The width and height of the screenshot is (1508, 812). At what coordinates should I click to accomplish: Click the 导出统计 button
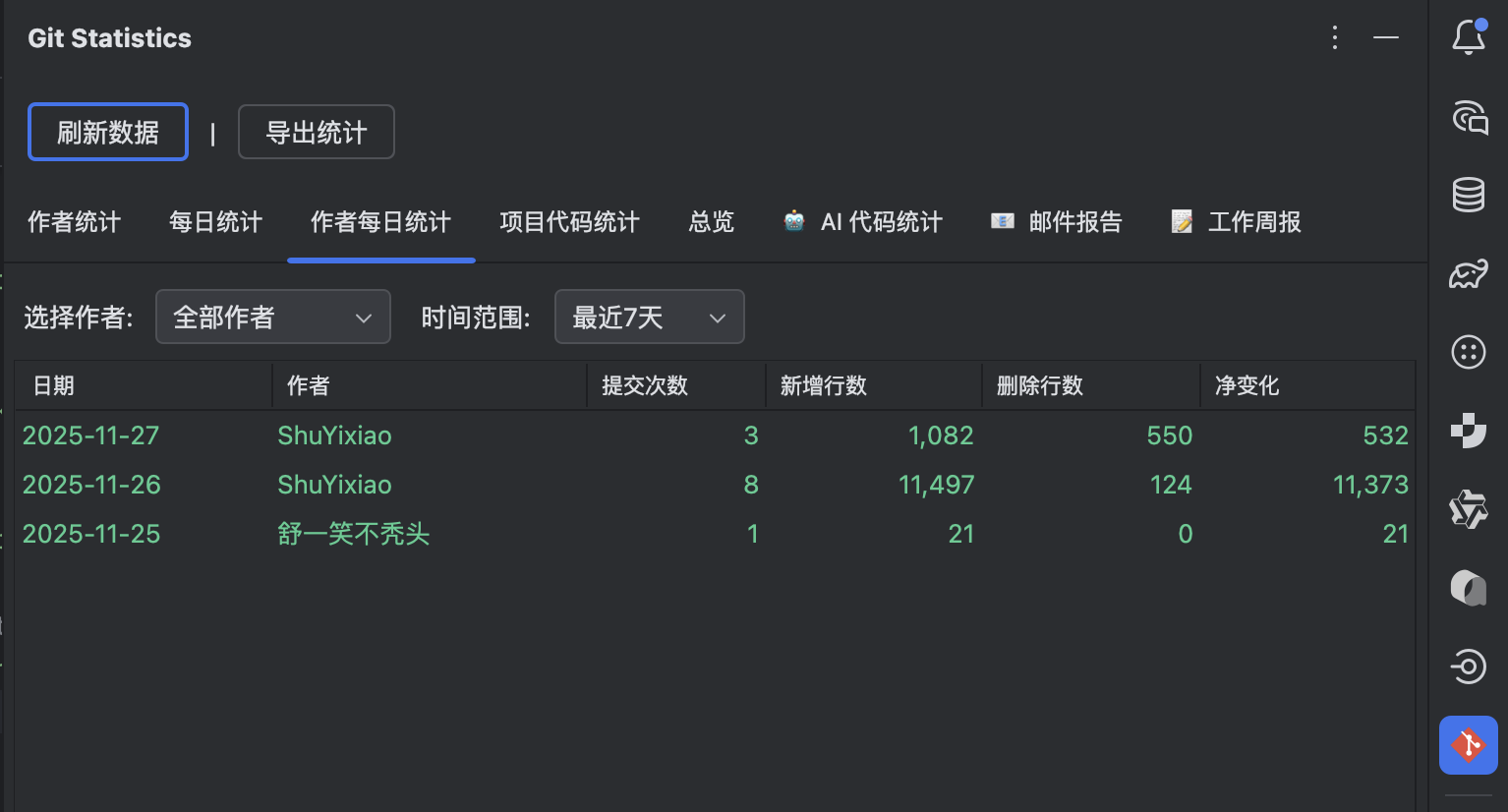(317, 132)
